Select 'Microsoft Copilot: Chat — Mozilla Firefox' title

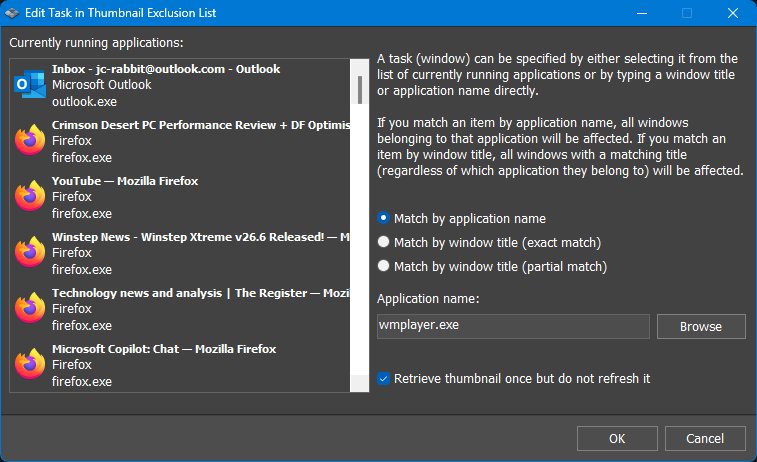click(164, 349)
